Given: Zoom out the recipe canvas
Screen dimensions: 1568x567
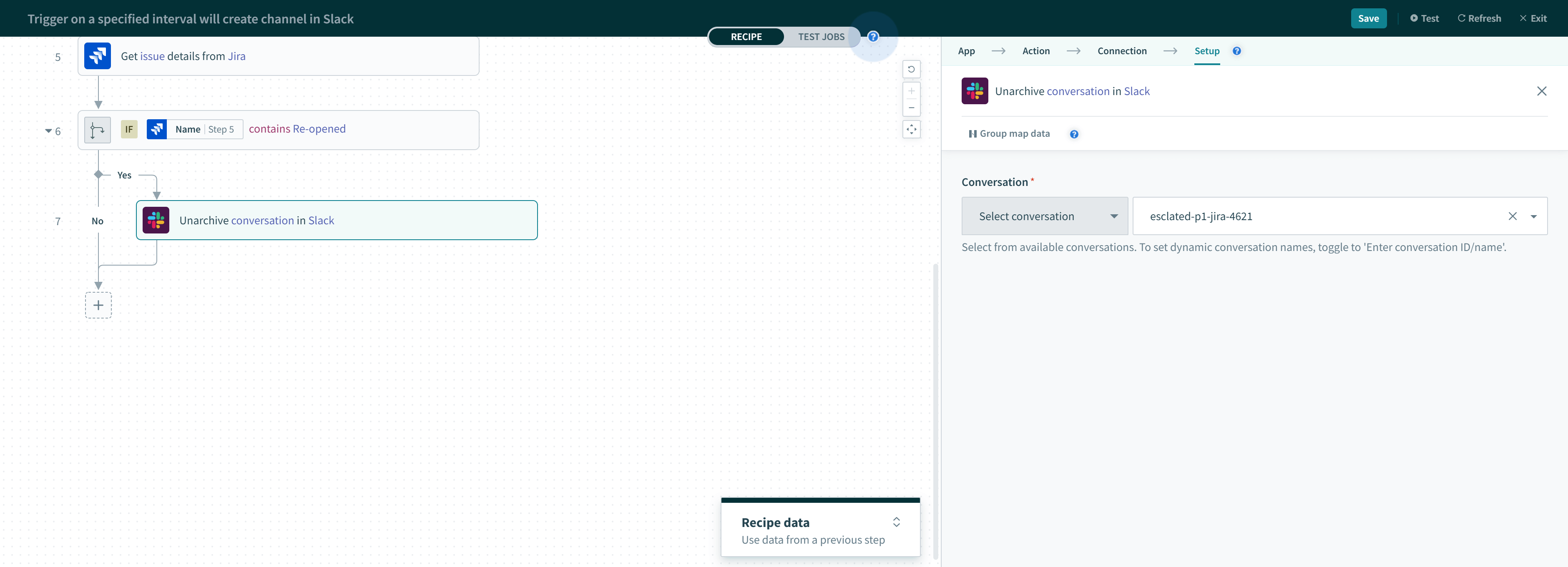Looking at the screenshot, I should (x=911, y=108).
